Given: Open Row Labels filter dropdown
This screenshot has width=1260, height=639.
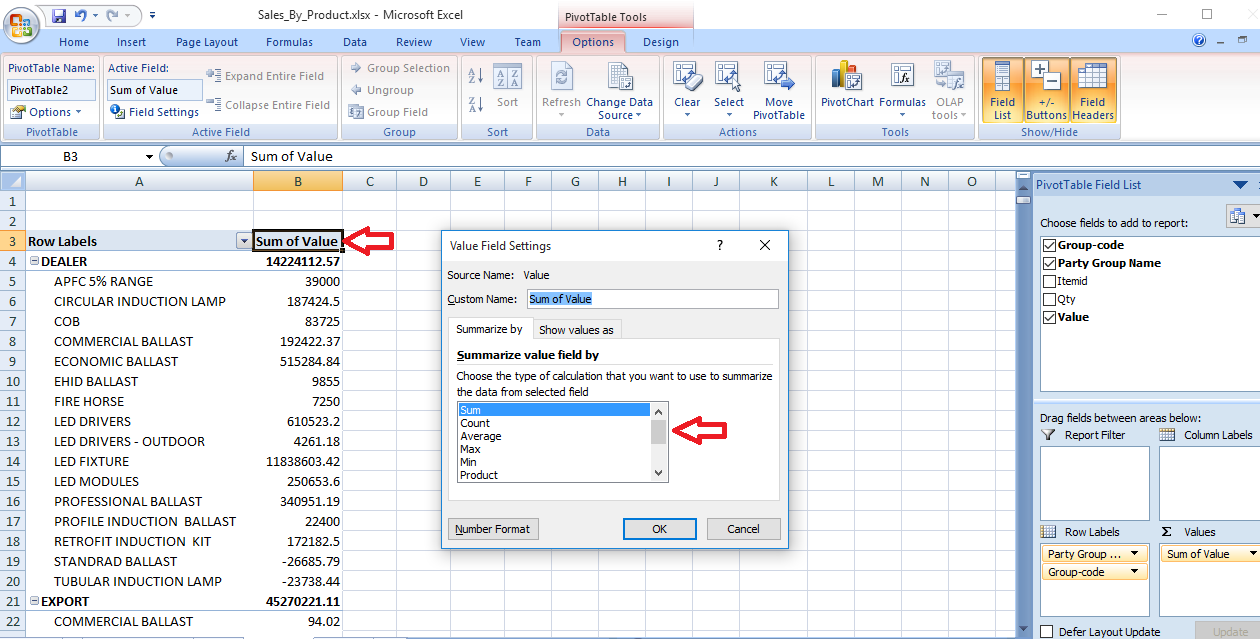Looking at the screenshot, I should [x=243, y=241].
